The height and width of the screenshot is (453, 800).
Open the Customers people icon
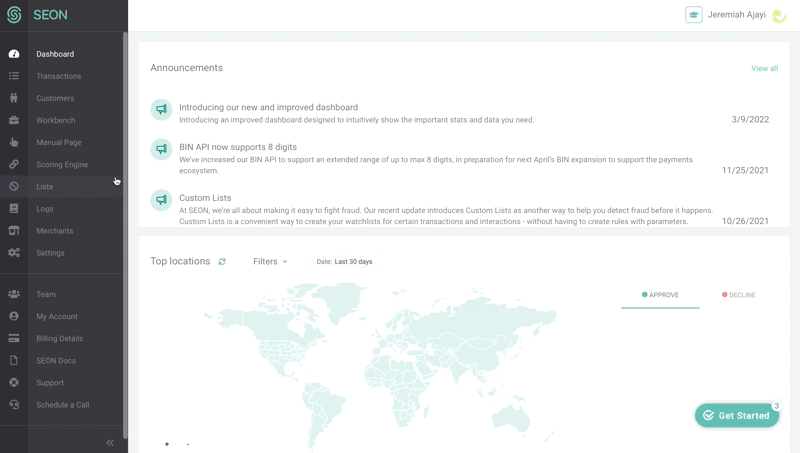(14, 98)
